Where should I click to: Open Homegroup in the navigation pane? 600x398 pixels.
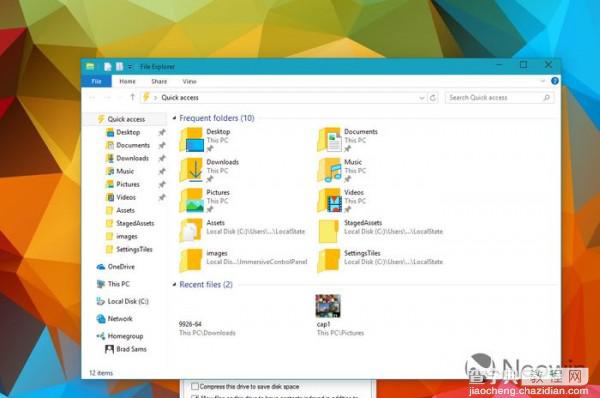pos(125,336)
